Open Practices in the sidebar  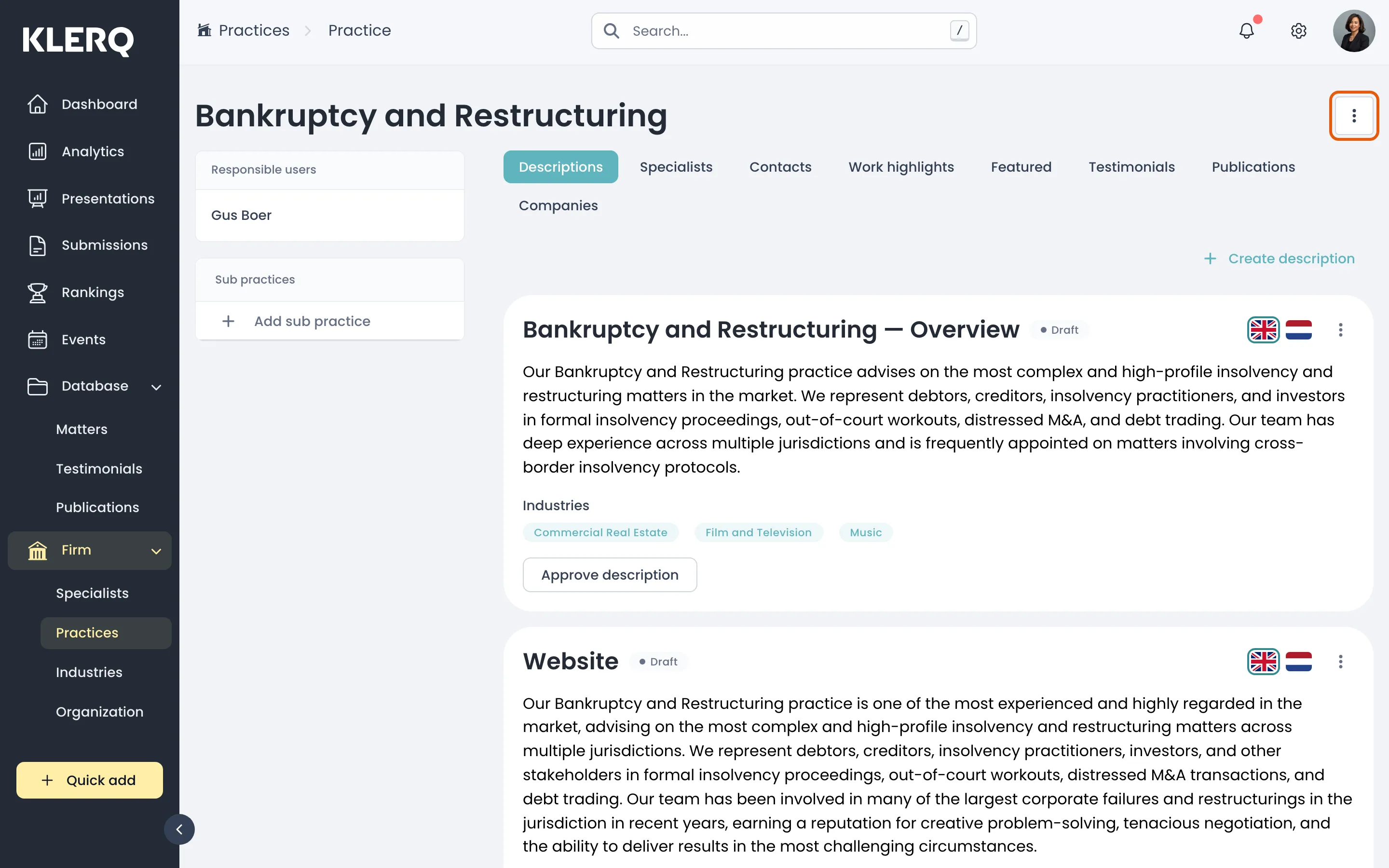tap(106, 633)
